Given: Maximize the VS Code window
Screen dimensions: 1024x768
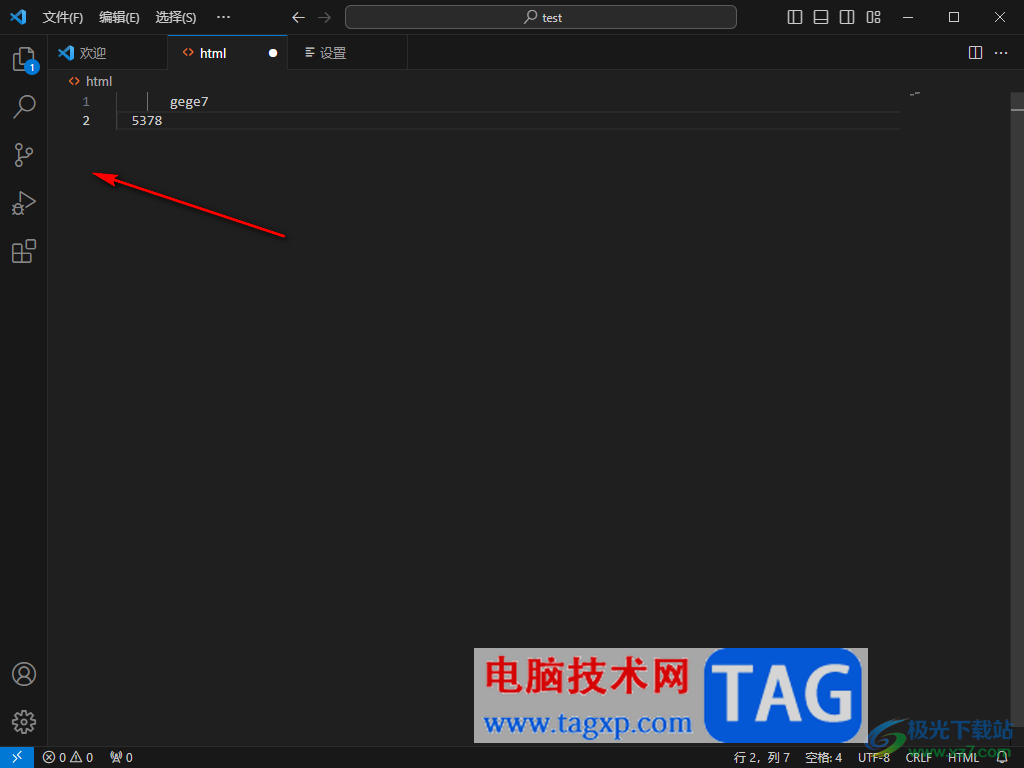Looking at the screenshot, I should (x=953, y=18).
